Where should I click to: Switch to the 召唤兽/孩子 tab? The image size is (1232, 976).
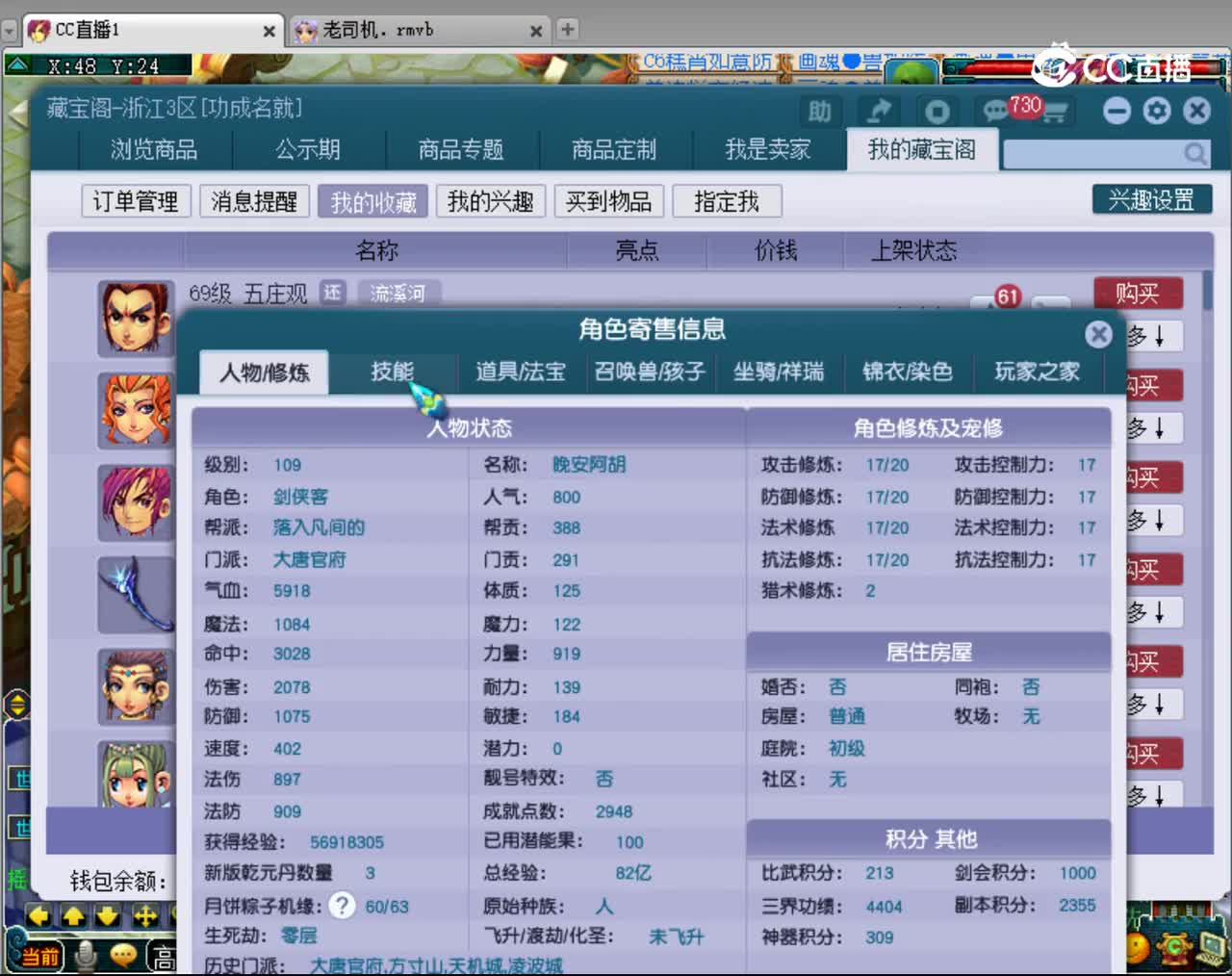coord(651,372)
